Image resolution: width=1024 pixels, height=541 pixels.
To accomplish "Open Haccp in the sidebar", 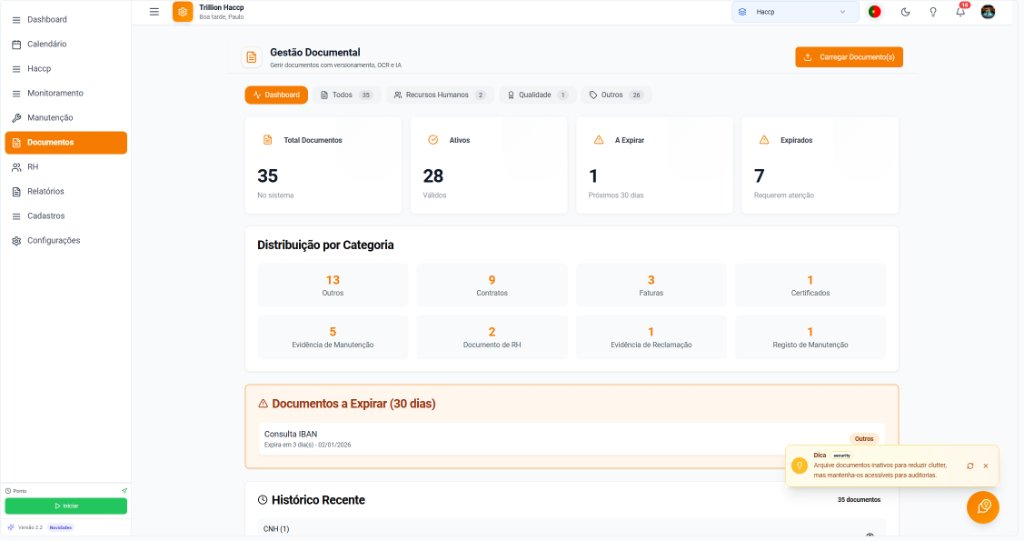I will [x=65, y=69].
